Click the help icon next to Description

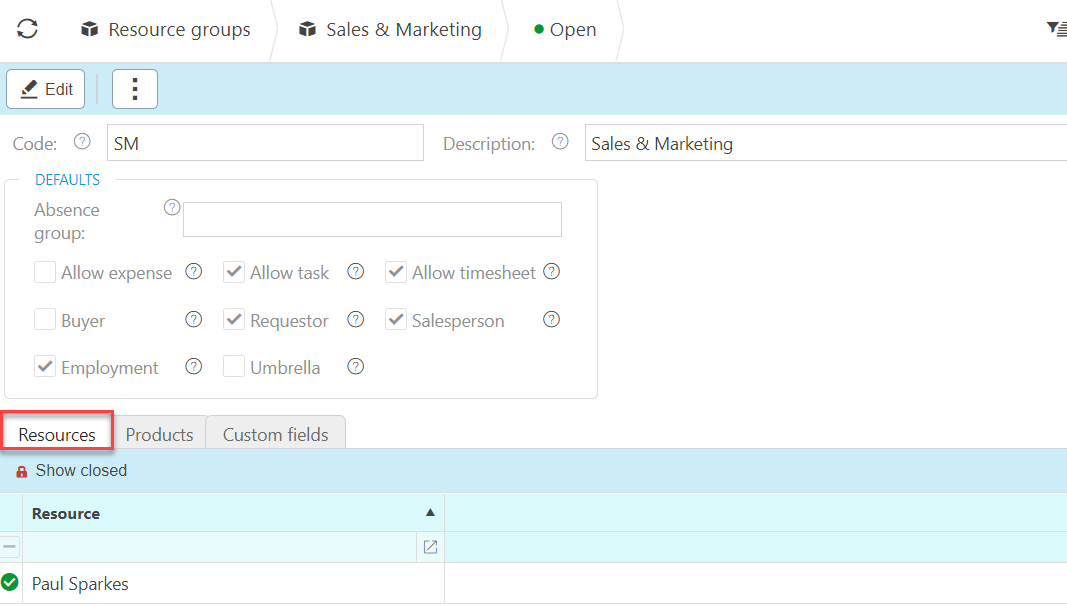(560, 142)
